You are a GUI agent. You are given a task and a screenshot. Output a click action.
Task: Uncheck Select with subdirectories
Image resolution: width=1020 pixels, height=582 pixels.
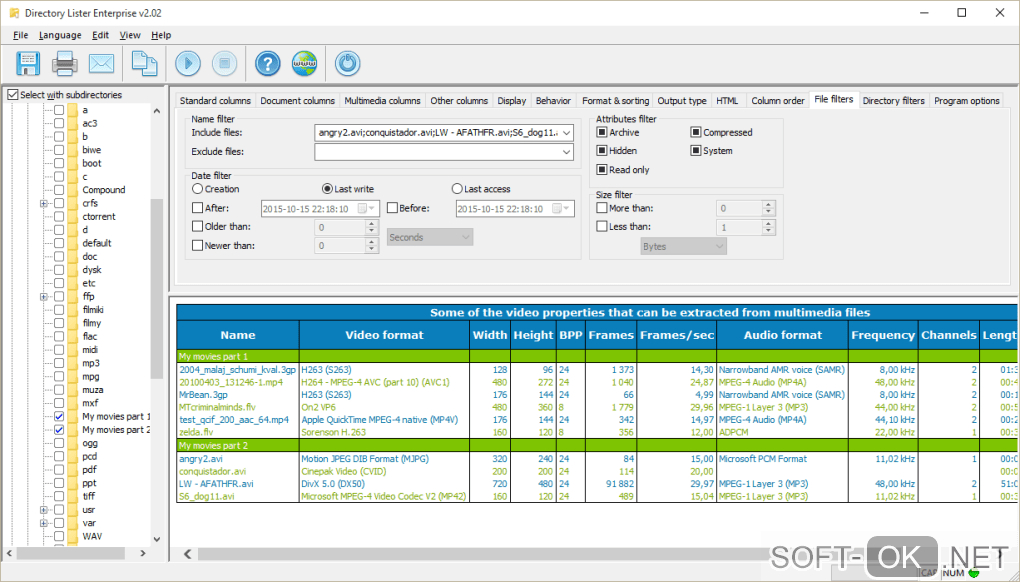13,94
